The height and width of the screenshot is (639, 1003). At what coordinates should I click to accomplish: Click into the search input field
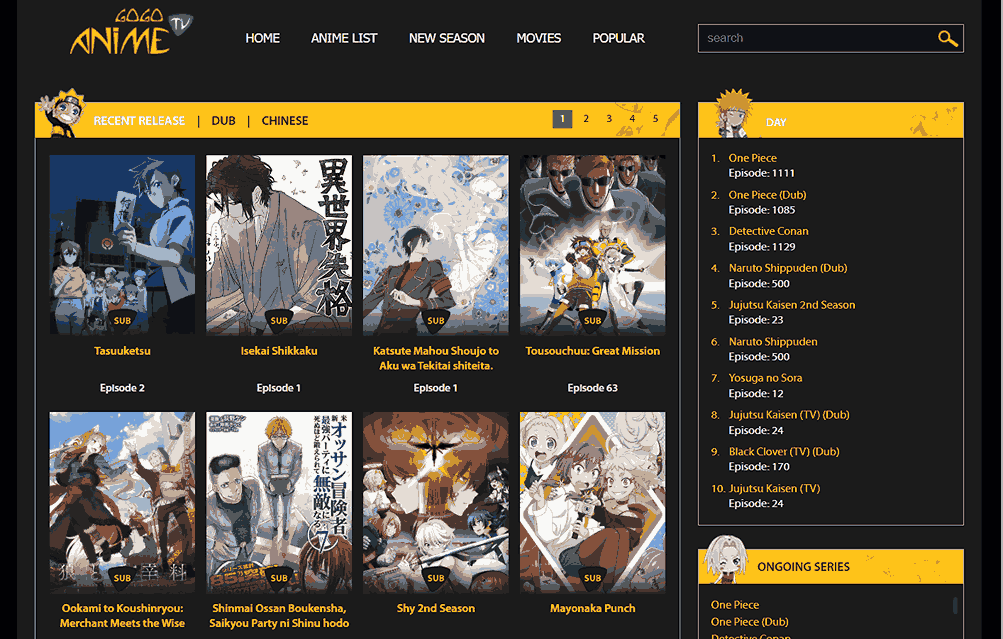[x=815, y=38]
